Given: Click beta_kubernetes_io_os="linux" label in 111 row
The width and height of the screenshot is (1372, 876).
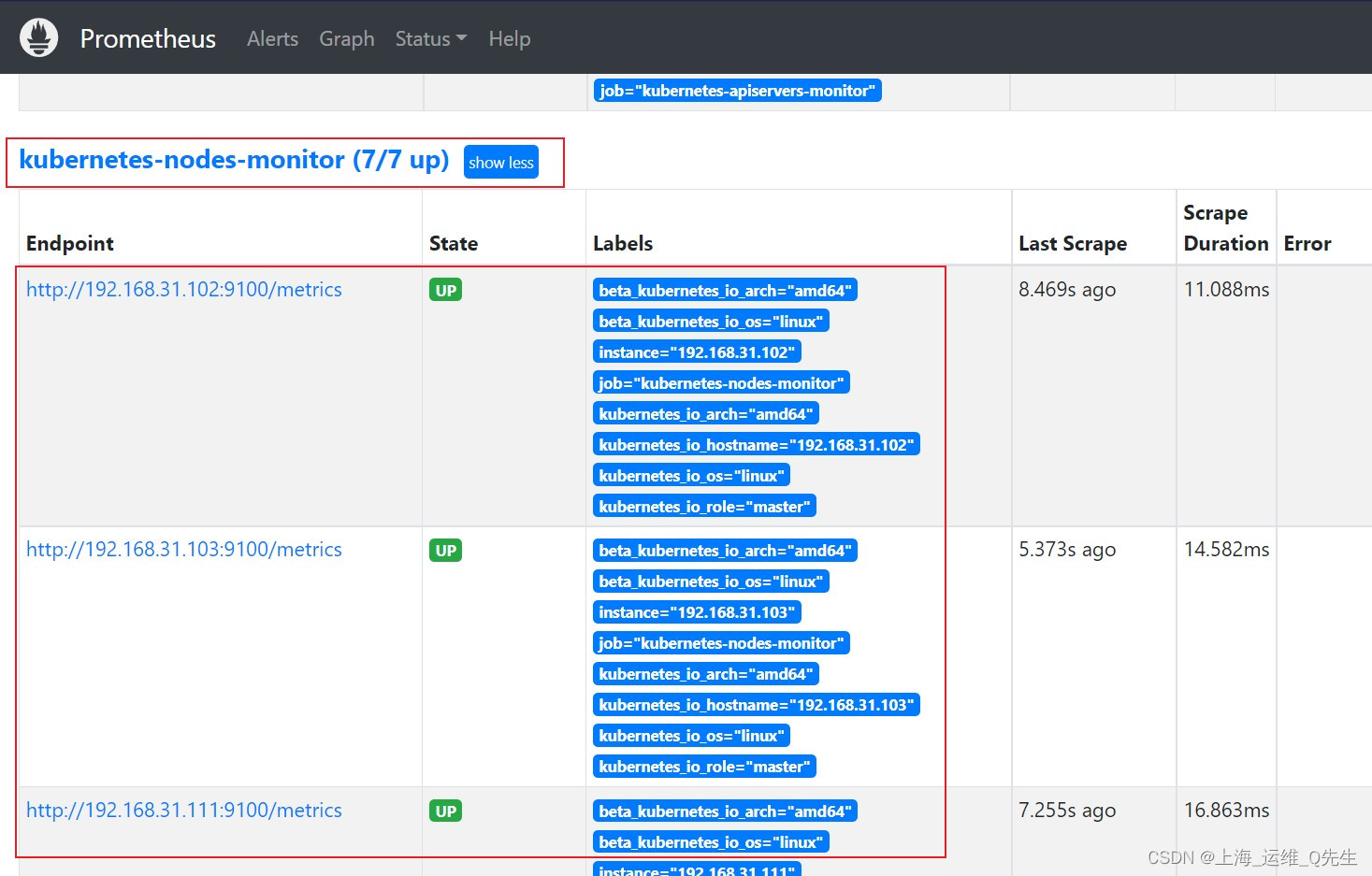Looking at the screenshot, I should (711, 842).
